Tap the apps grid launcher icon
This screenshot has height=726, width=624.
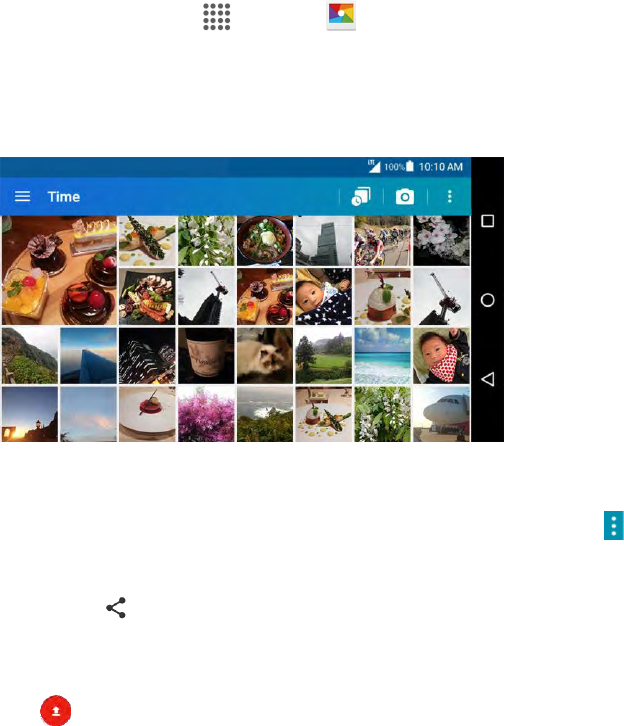tap(217, 17)
